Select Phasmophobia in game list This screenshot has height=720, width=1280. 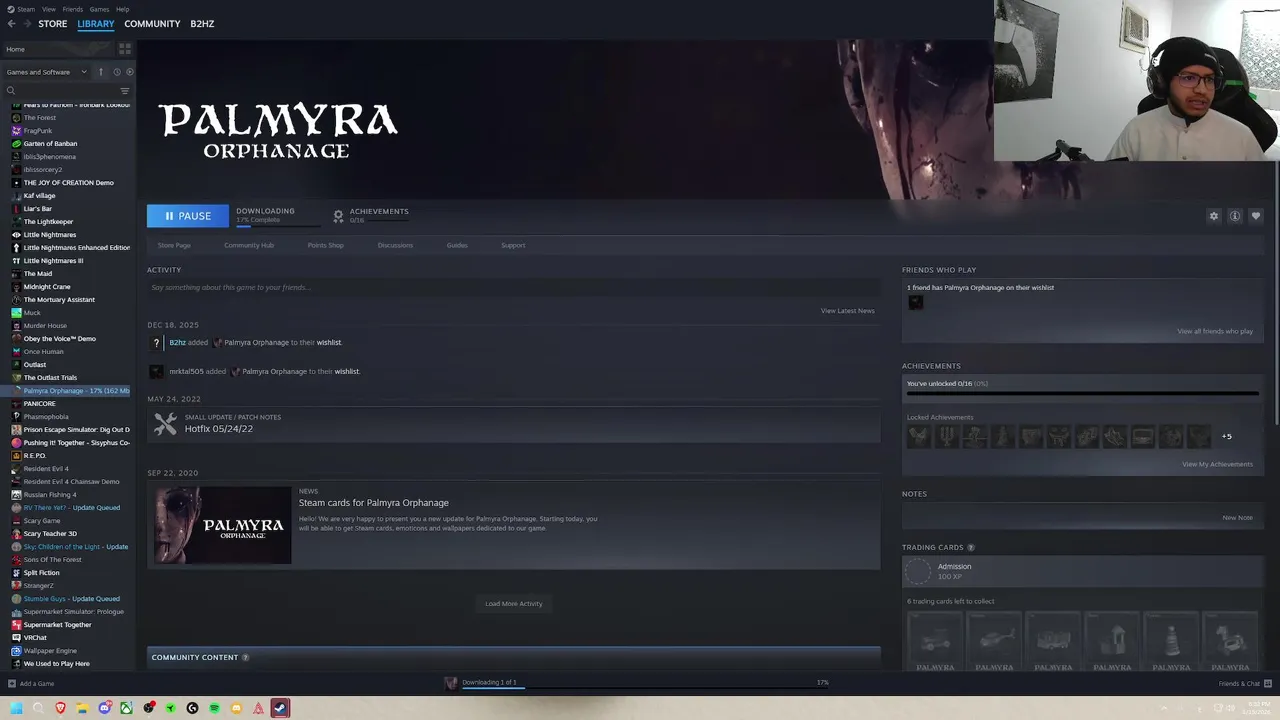pos(46,417)
